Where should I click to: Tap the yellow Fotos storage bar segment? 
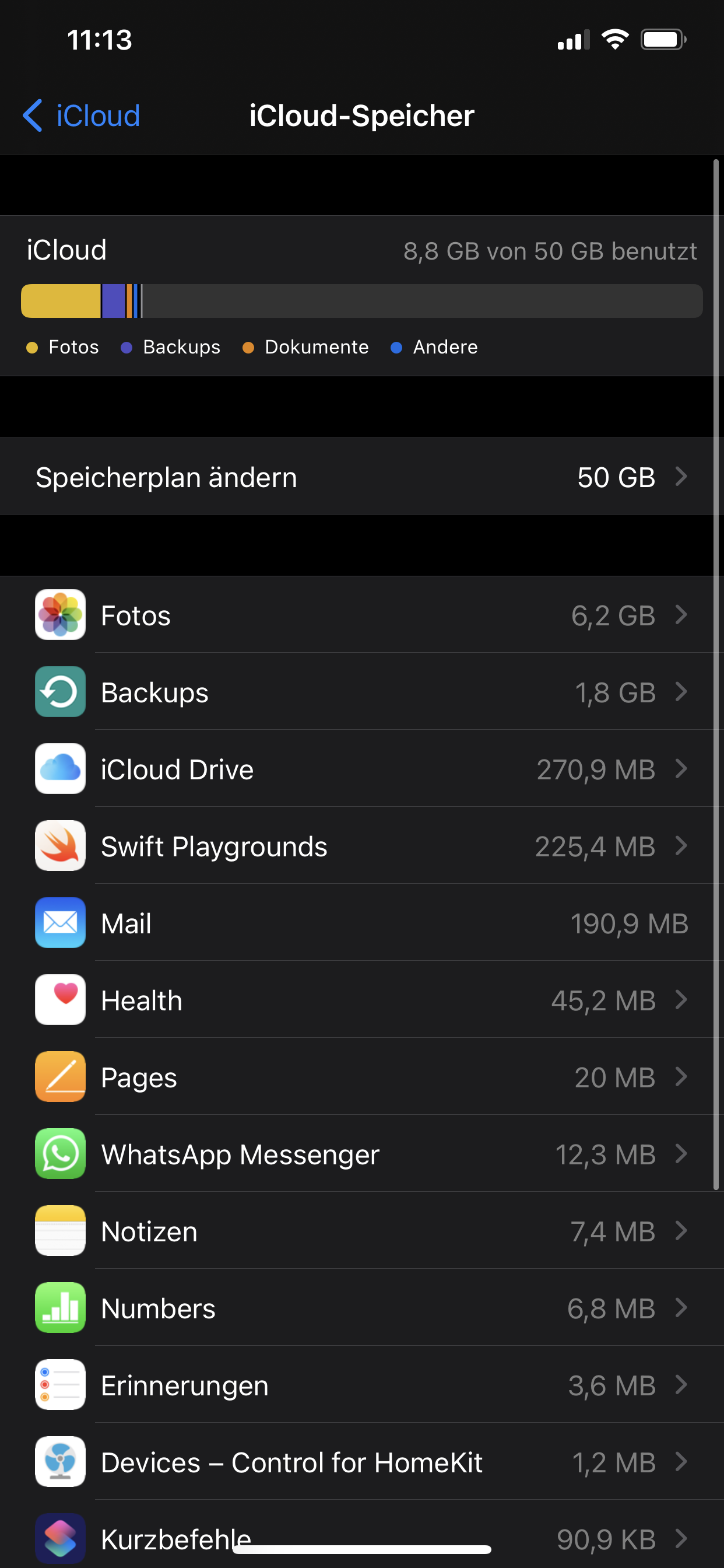click(x=61, y=302)
